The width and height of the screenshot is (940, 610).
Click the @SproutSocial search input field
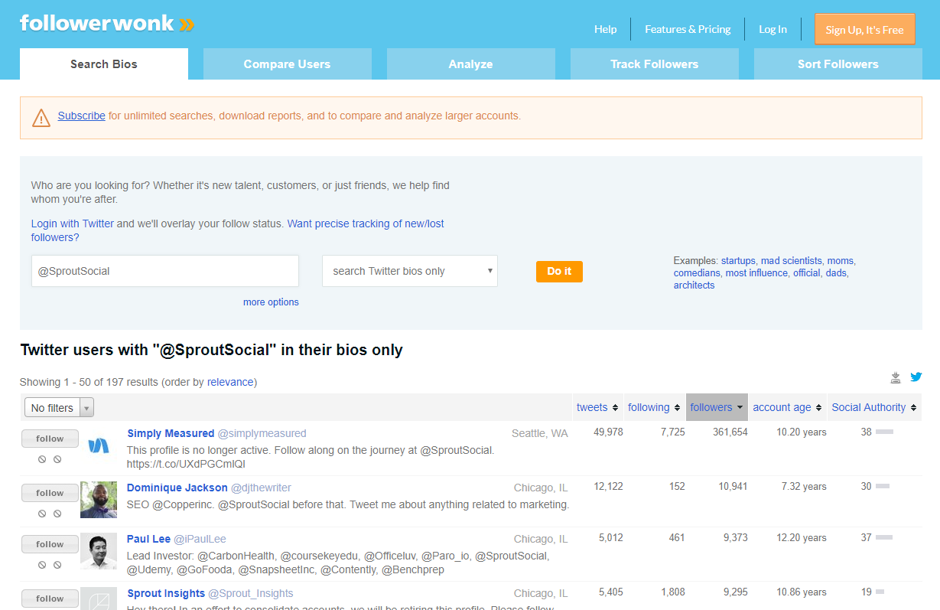[x=165, y=271]
